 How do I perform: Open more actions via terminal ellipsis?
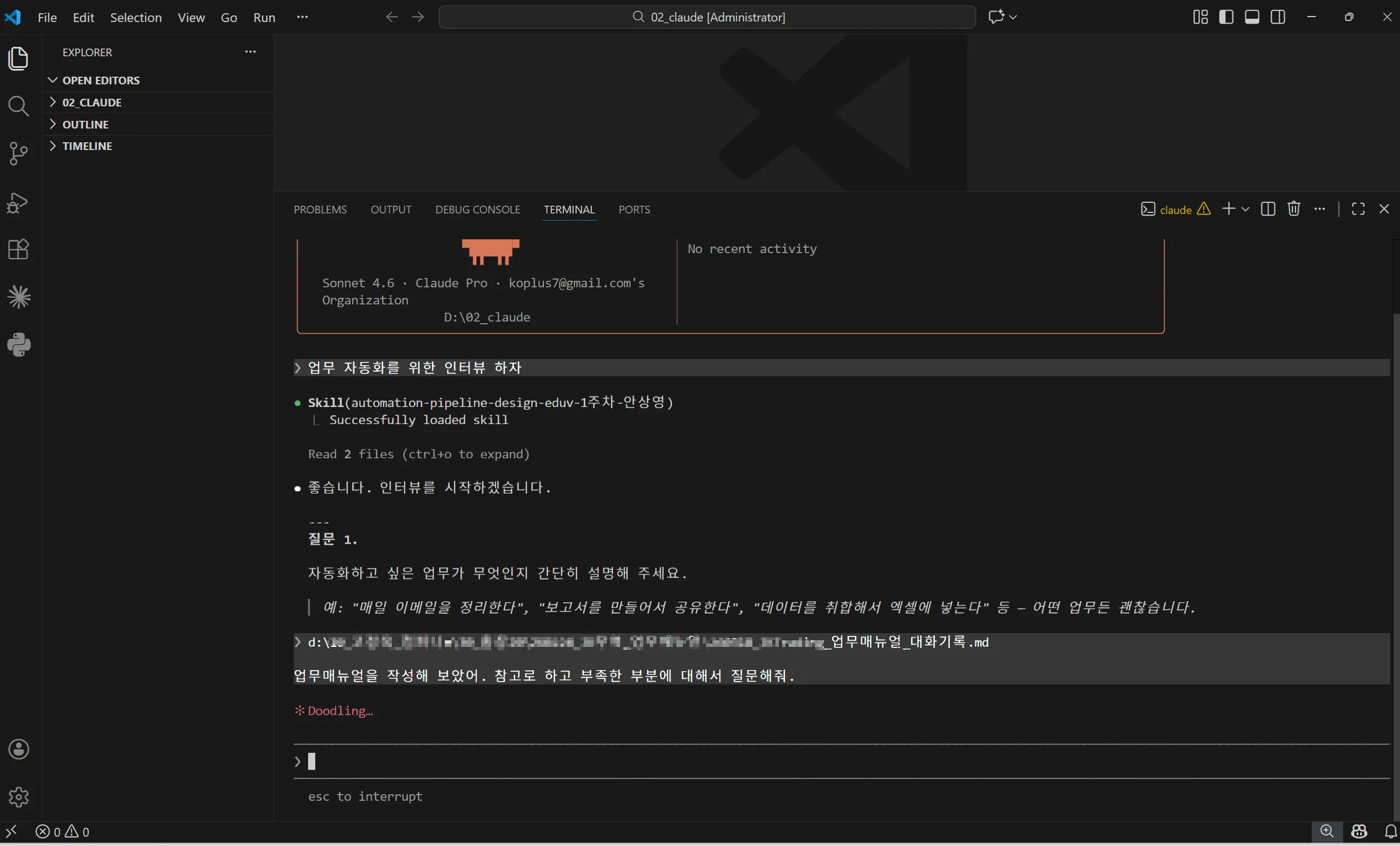tap(1320, 208)
